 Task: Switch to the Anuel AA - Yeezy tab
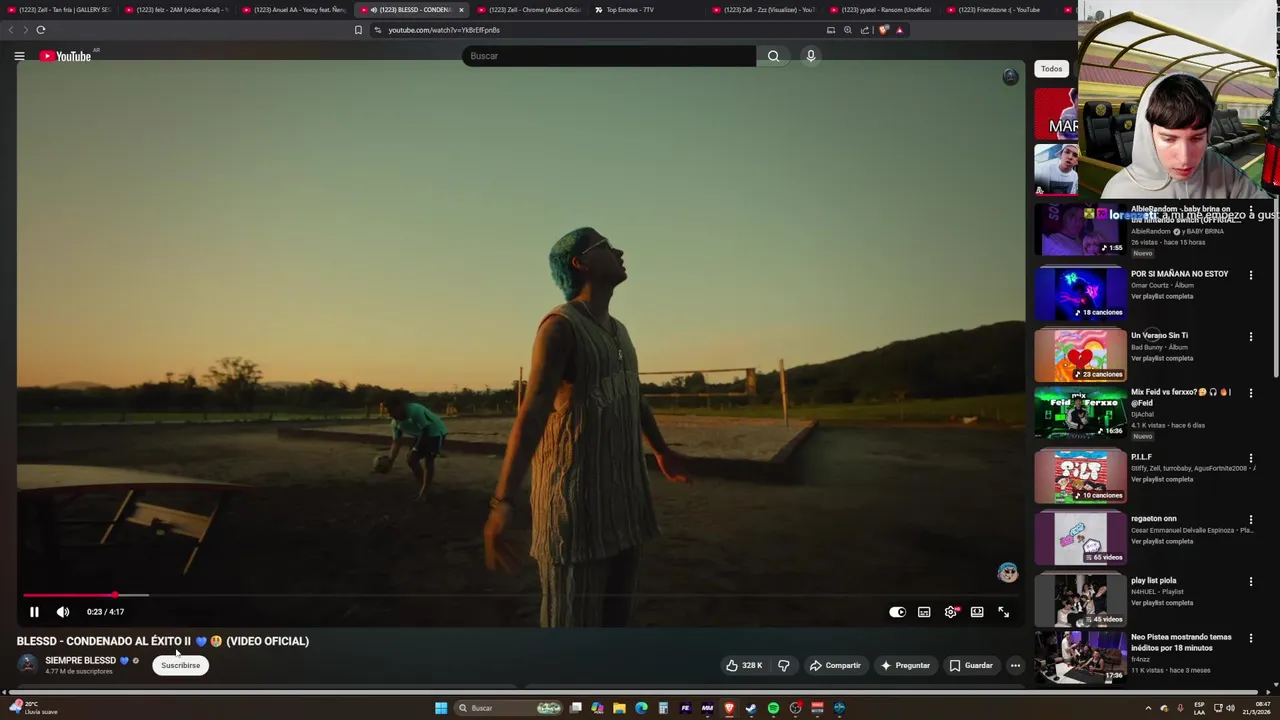294,10
